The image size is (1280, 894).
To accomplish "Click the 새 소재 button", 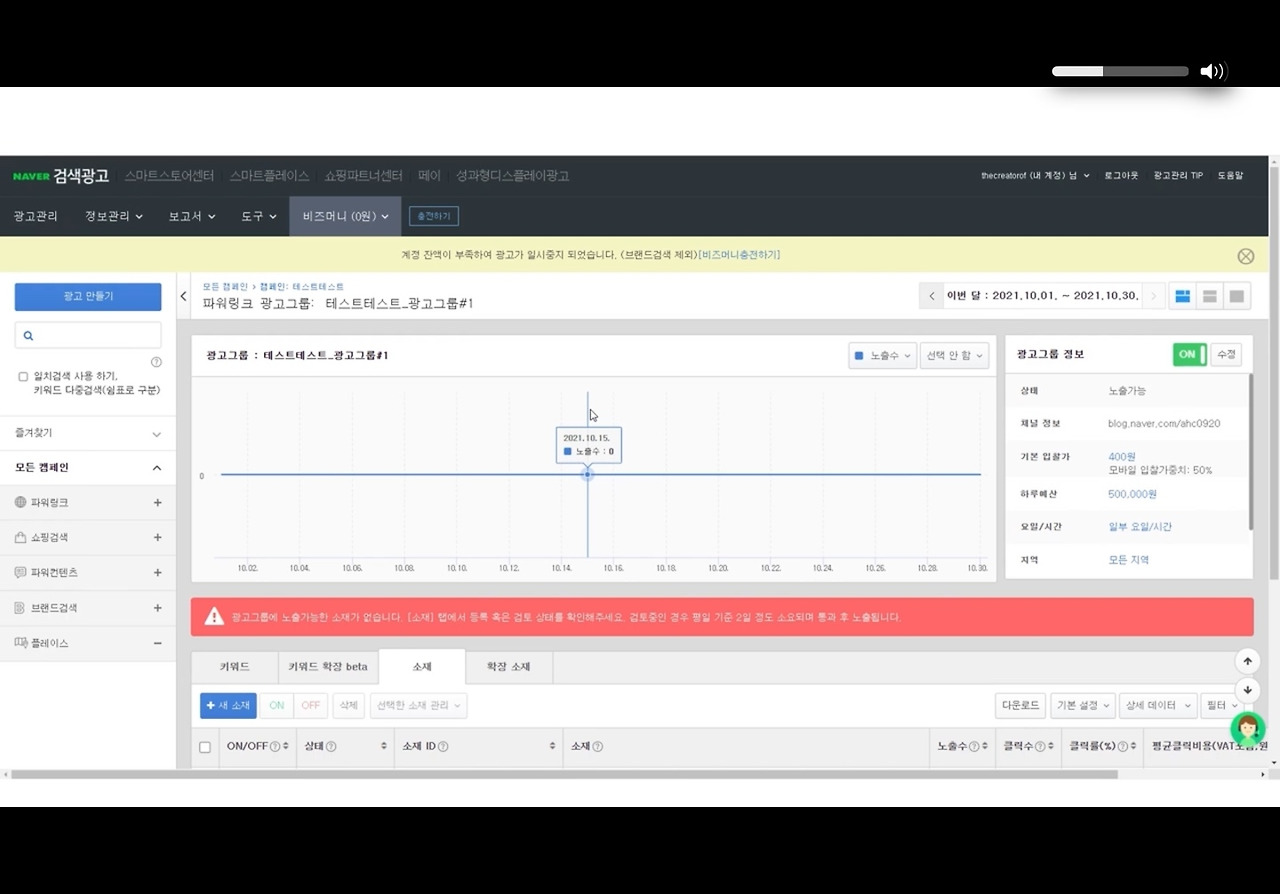I will tap(228, 706).
